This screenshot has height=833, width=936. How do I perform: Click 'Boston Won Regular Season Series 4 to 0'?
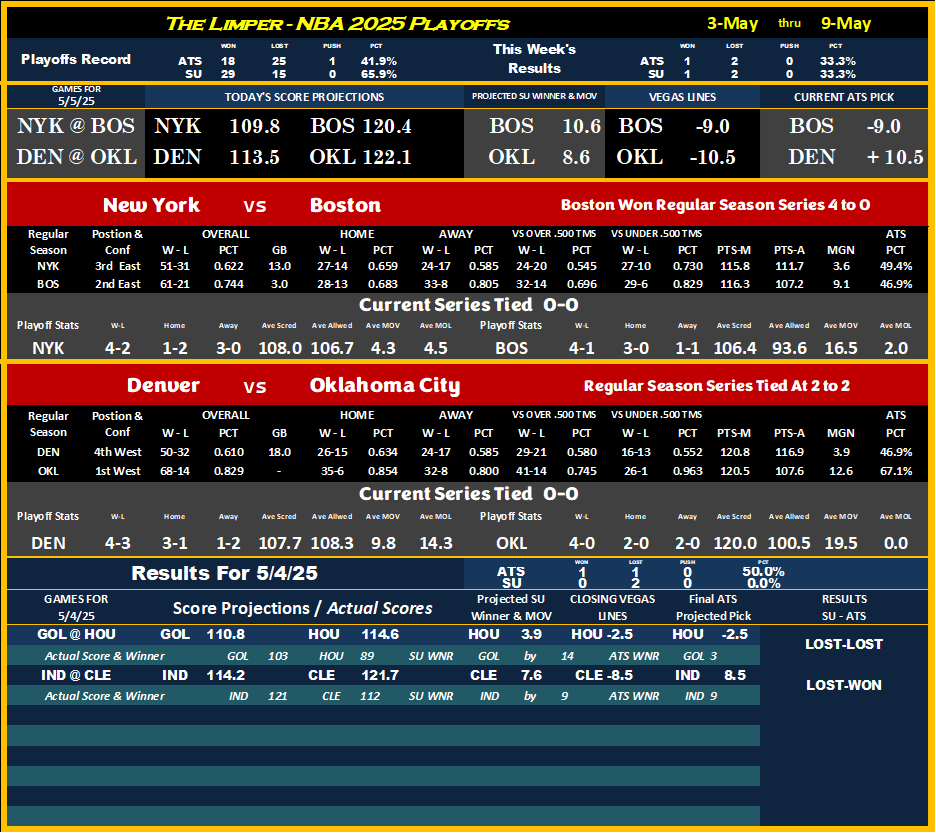click(x=715, y=205)
